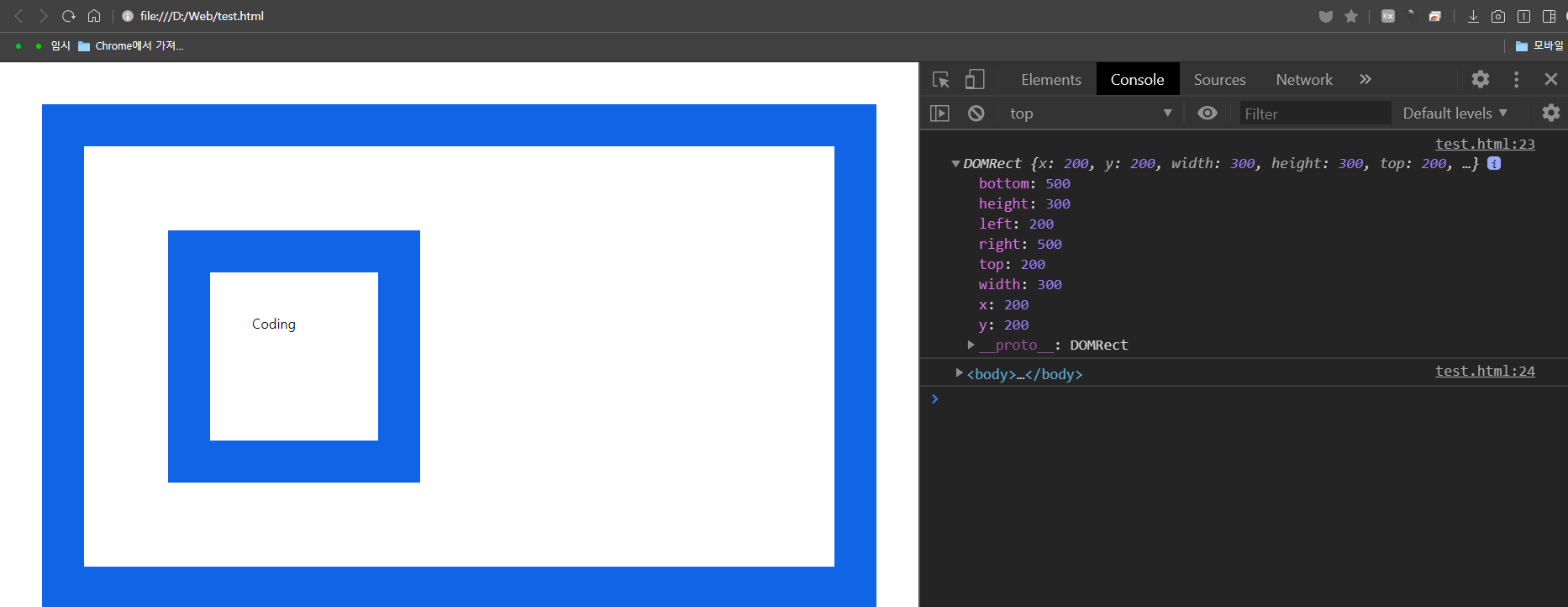Open the DevTools settings gear
Viewport: 1568px width, 607px height.
[1481, 79]
